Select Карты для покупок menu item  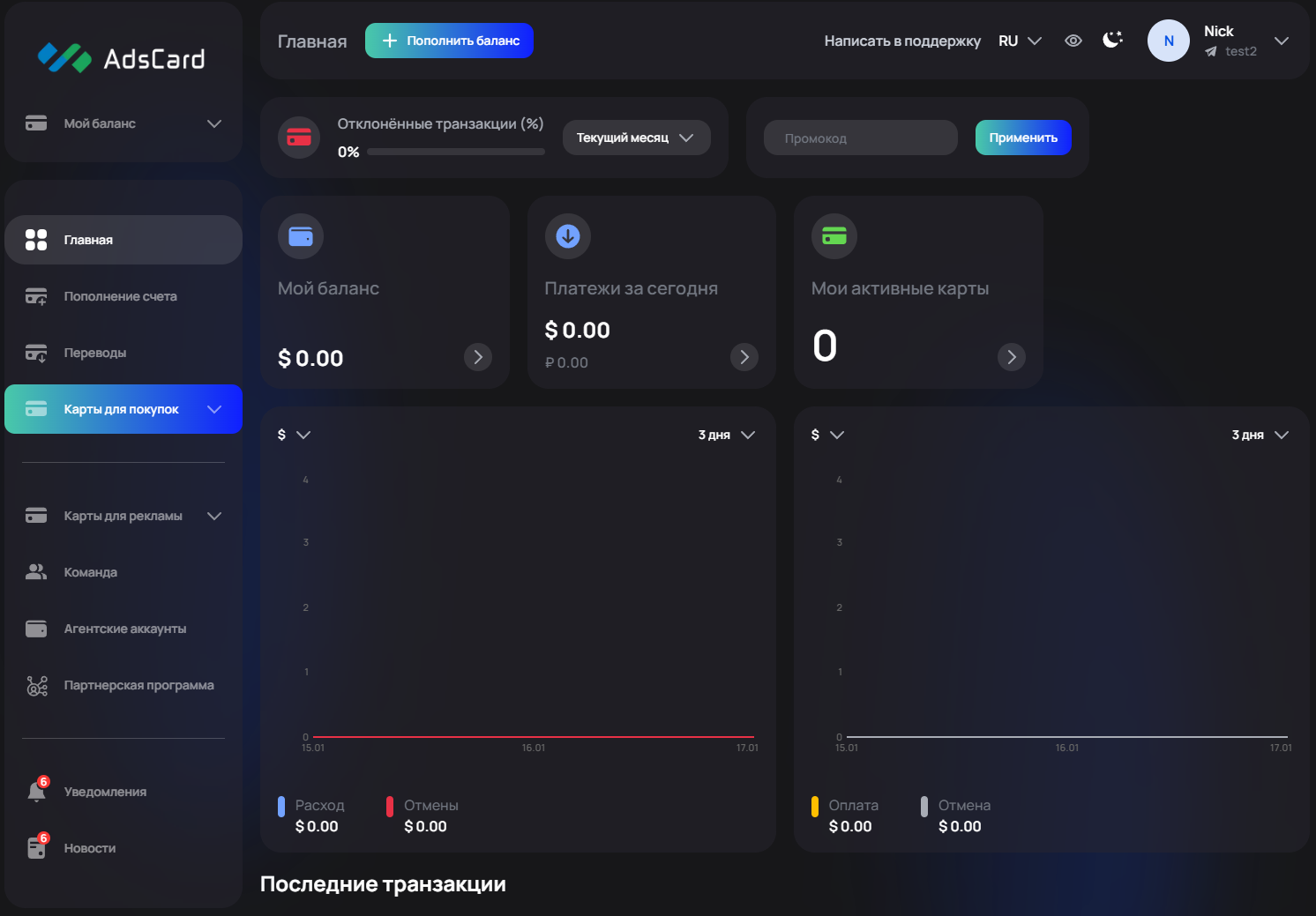[x=123, y=409]
